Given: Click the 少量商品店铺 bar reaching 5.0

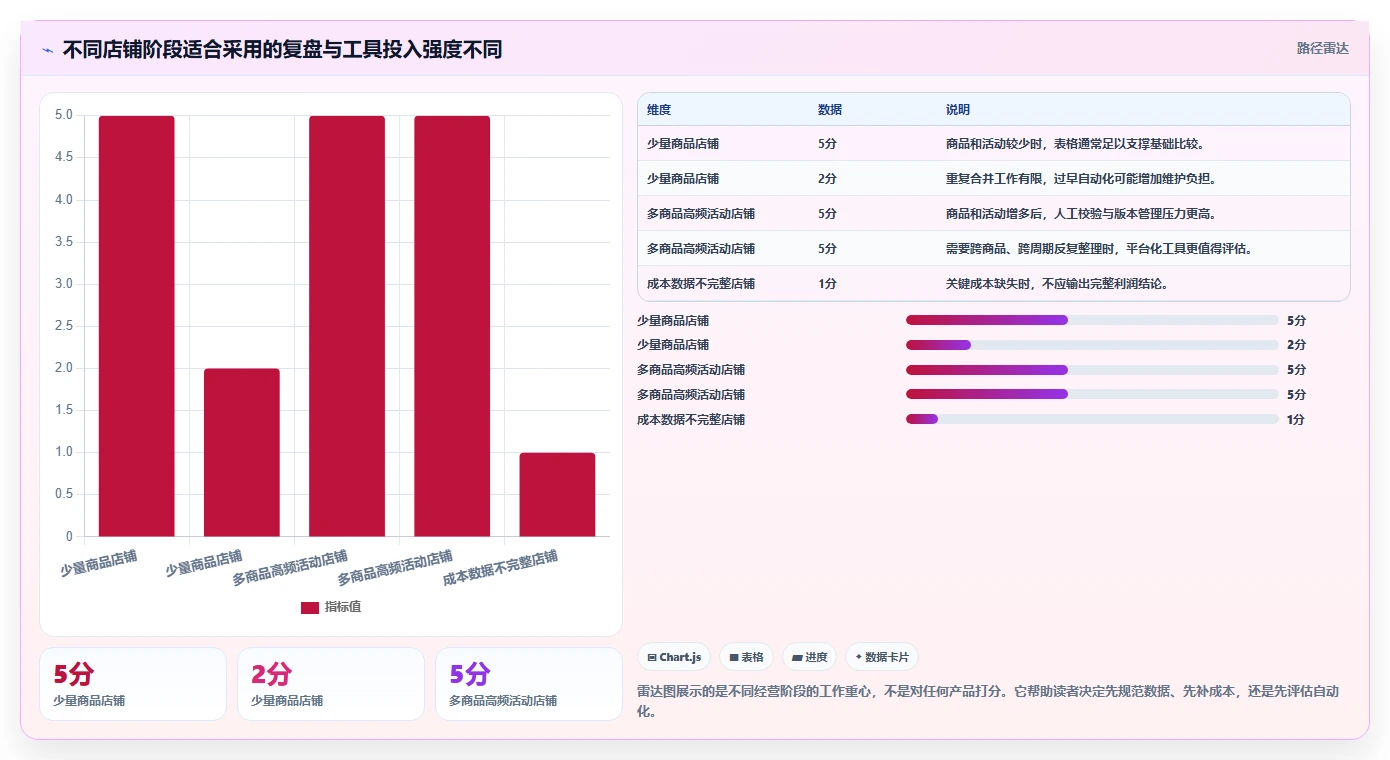Looking at the screenshot, I should 137,326.
